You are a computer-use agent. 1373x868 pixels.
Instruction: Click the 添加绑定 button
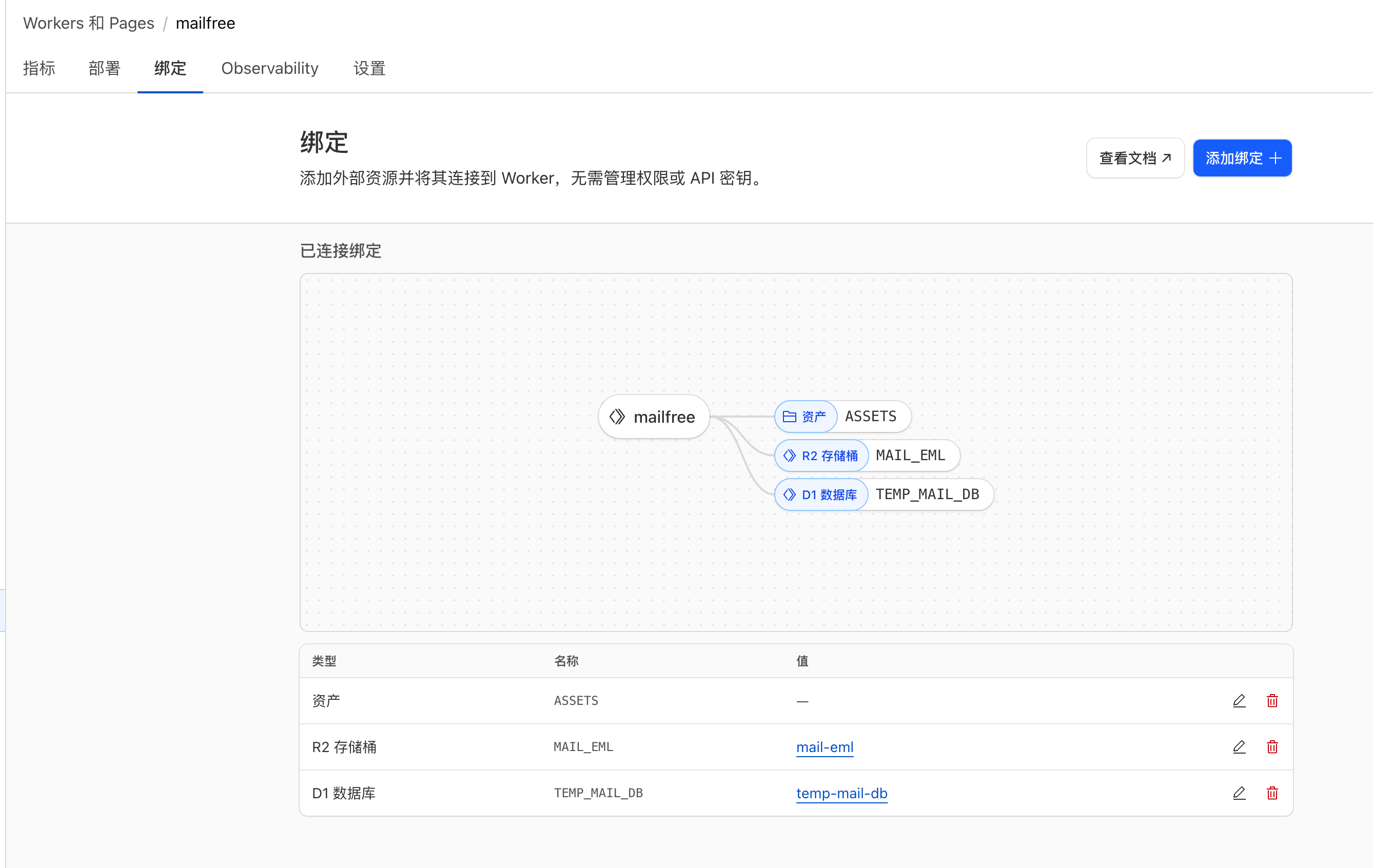point(1243,158)
